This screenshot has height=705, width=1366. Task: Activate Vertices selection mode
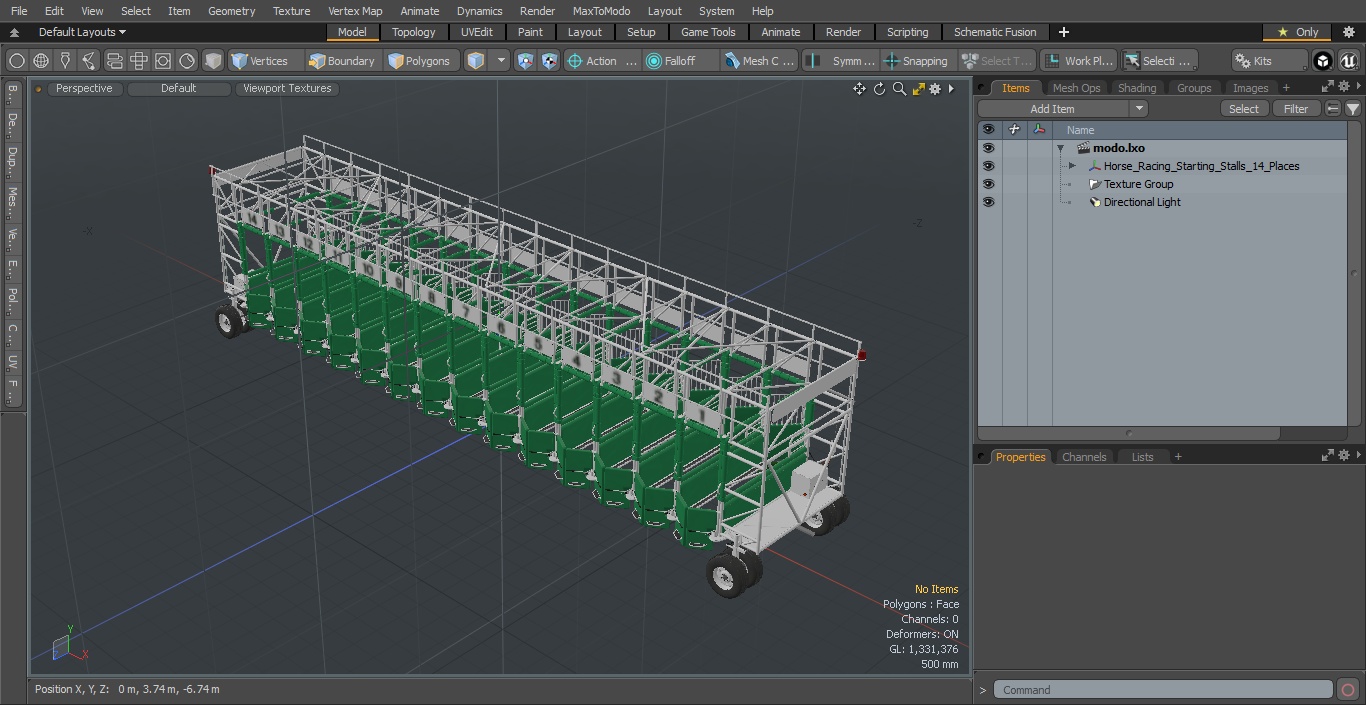pyautogui.click(x=259, y=61)
